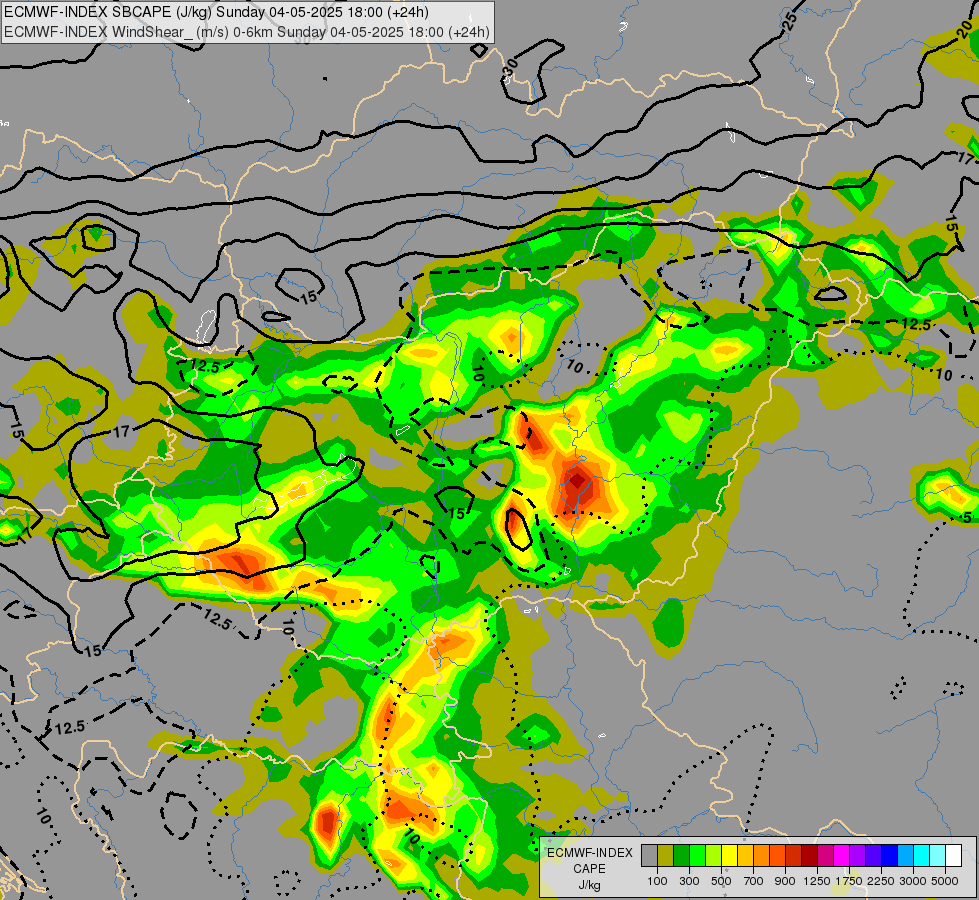The width and height of the screenshot is (979, 900).
Task: Click the 5 dotted contour label
Action: [967, 517]
